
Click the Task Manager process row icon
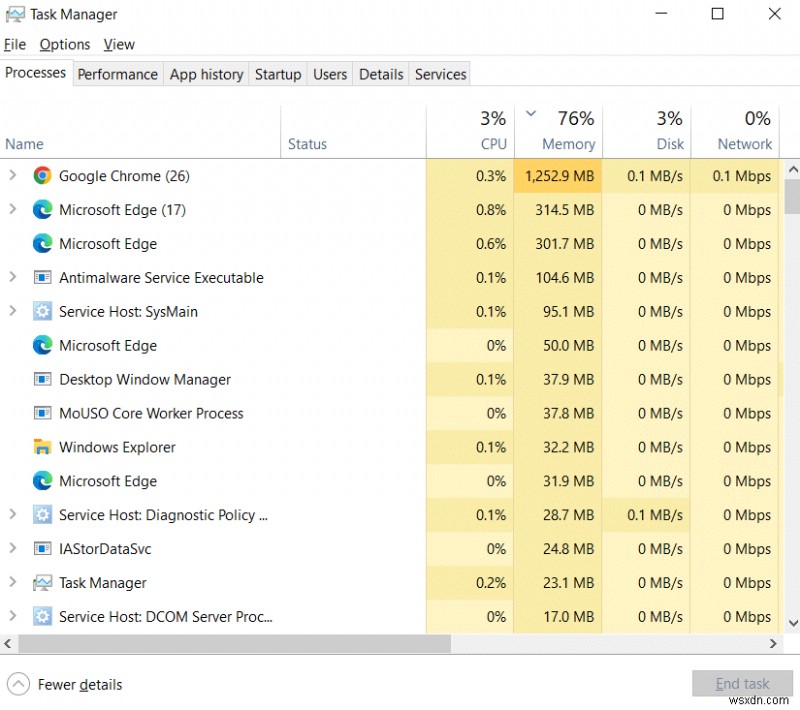coord(42,582)
